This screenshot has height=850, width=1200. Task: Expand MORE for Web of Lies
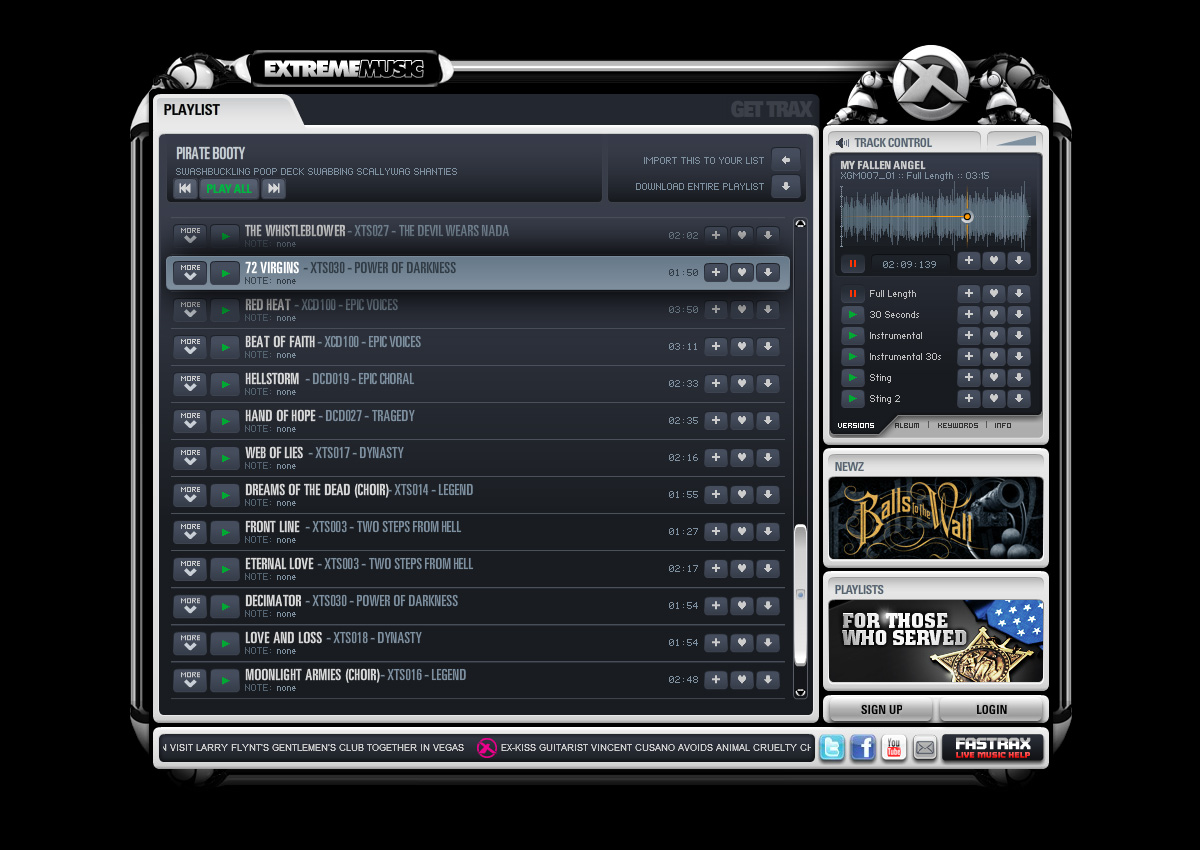(x=190, y=457)
